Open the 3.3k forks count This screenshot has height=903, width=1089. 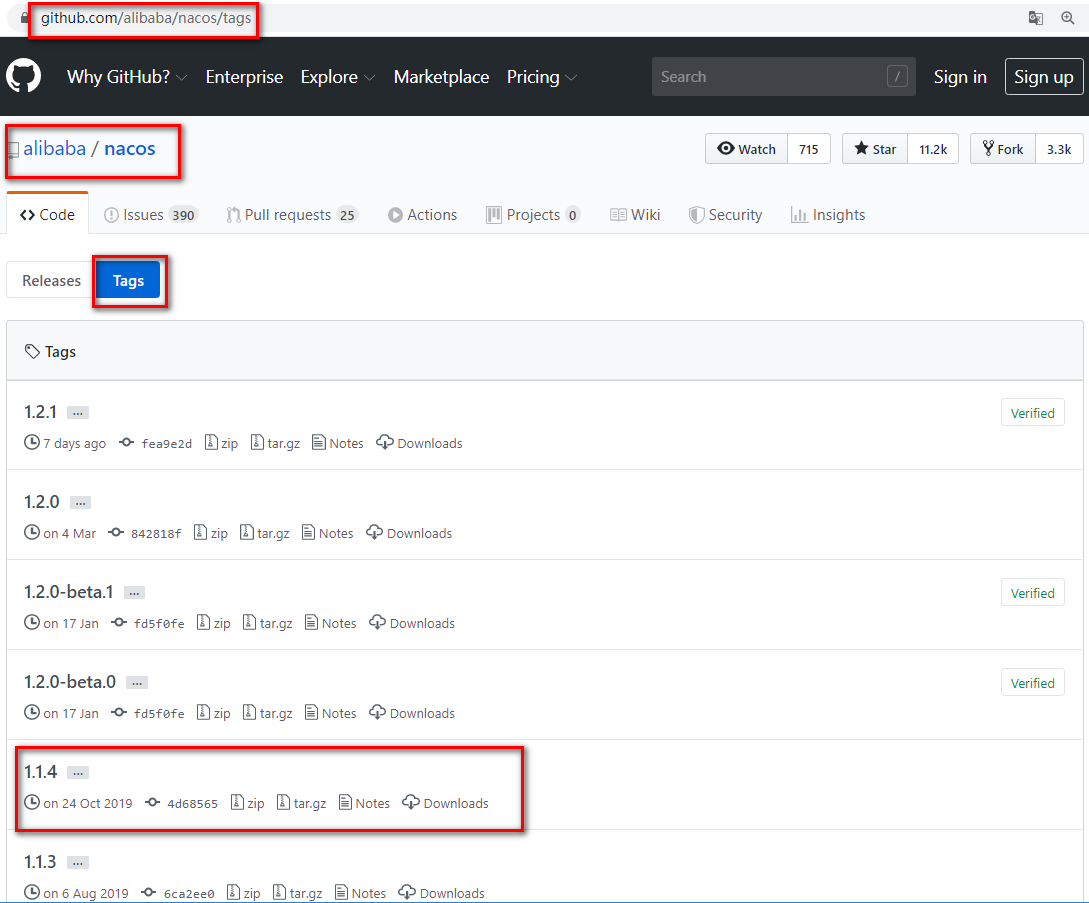click(1059, 149)
